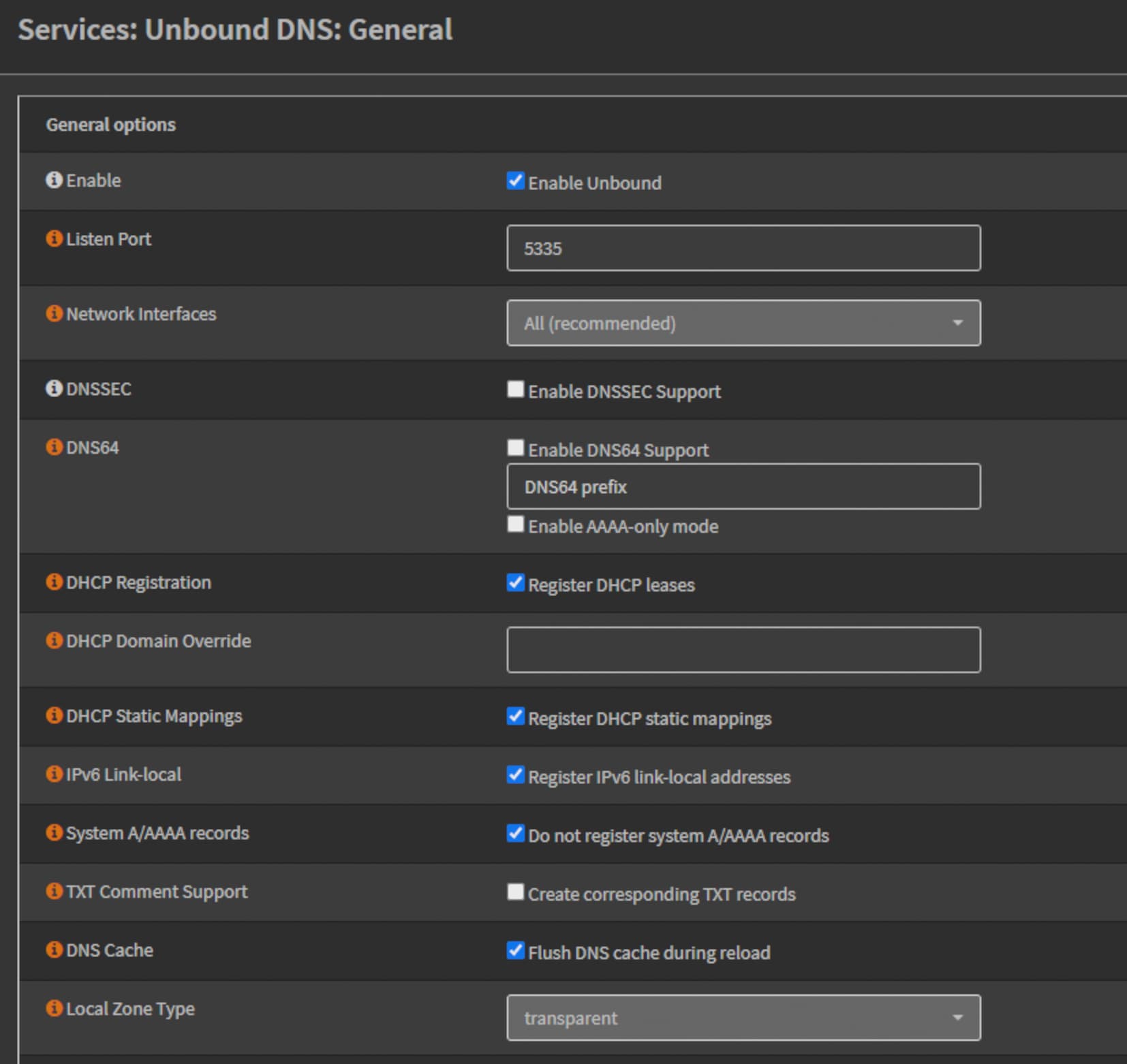Click the DNS64 prefix input field

click(743, 486)
